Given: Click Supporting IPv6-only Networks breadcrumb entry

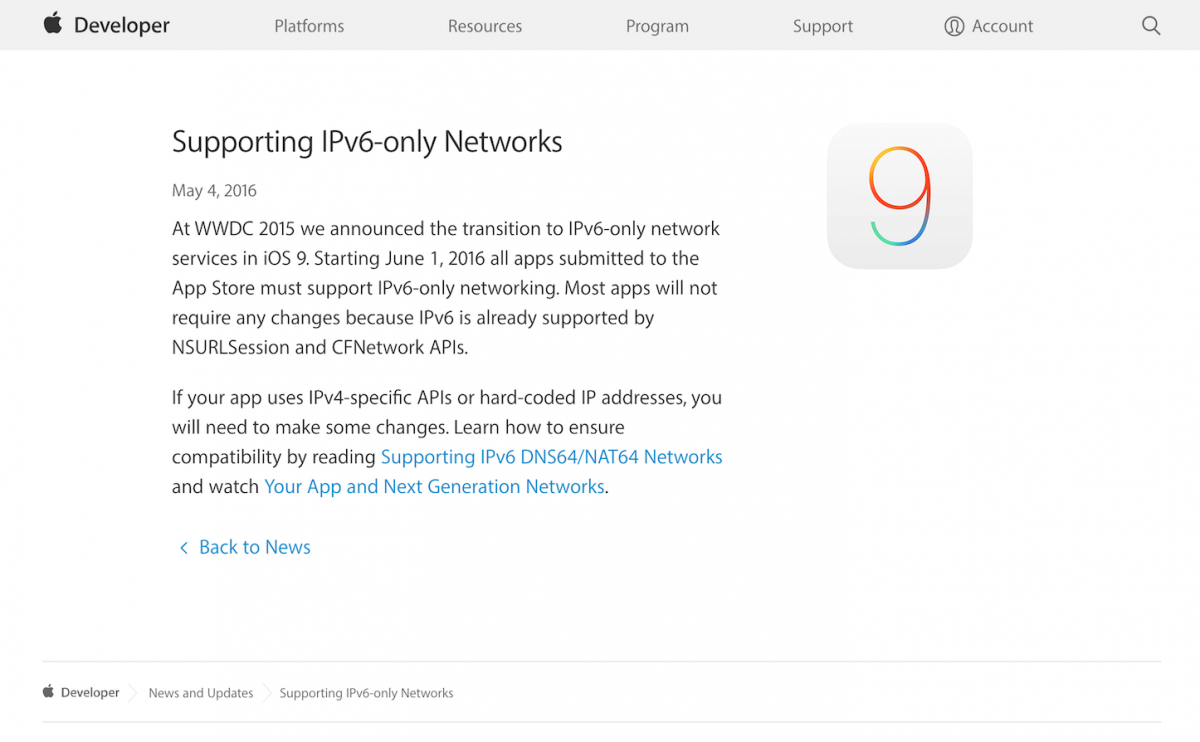Looking at the screenshot, I should click(366, 692).
